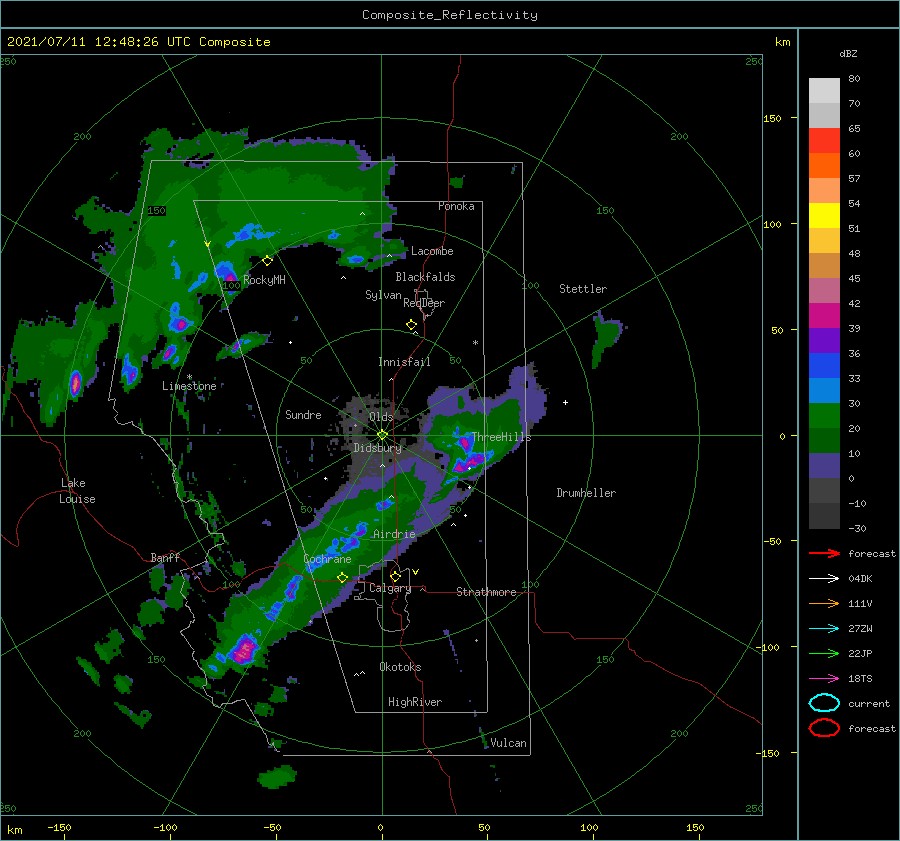Click the Lacombe town label
This screenshot has height=841, width=900.
(432, 251)
